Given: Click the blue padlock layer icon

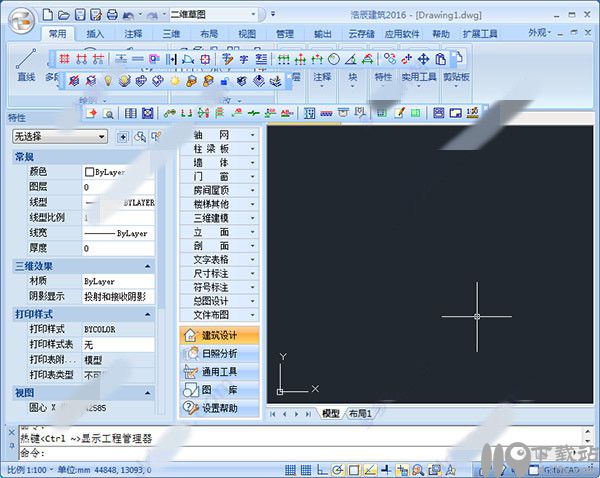Looking at the screenshot, I should coord(225,81).
